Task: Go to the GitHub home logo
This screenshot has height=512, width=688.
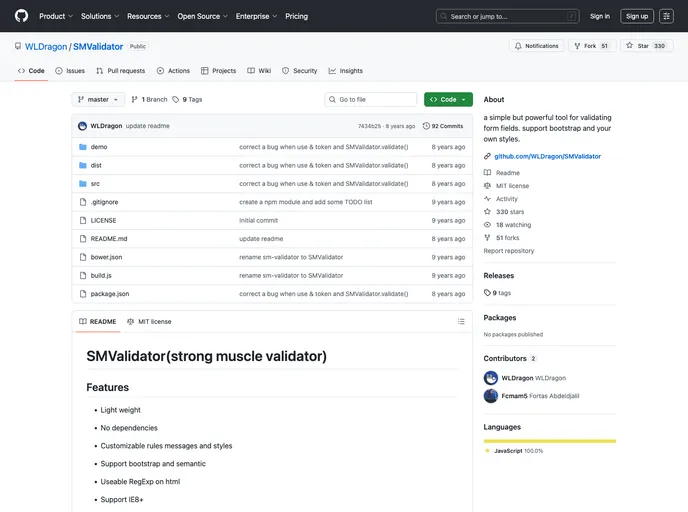Action: tap(21, 16)
